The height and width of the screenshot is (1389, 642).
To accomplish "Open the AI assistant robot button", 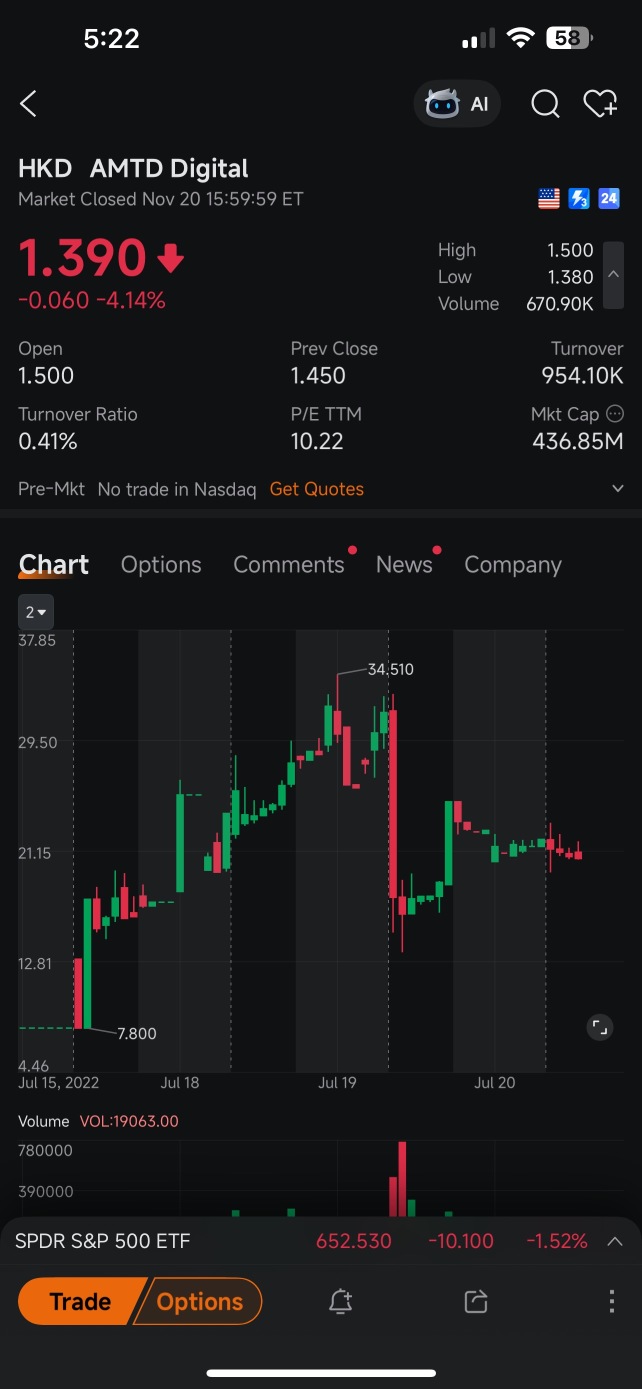I will pos(457,104).
